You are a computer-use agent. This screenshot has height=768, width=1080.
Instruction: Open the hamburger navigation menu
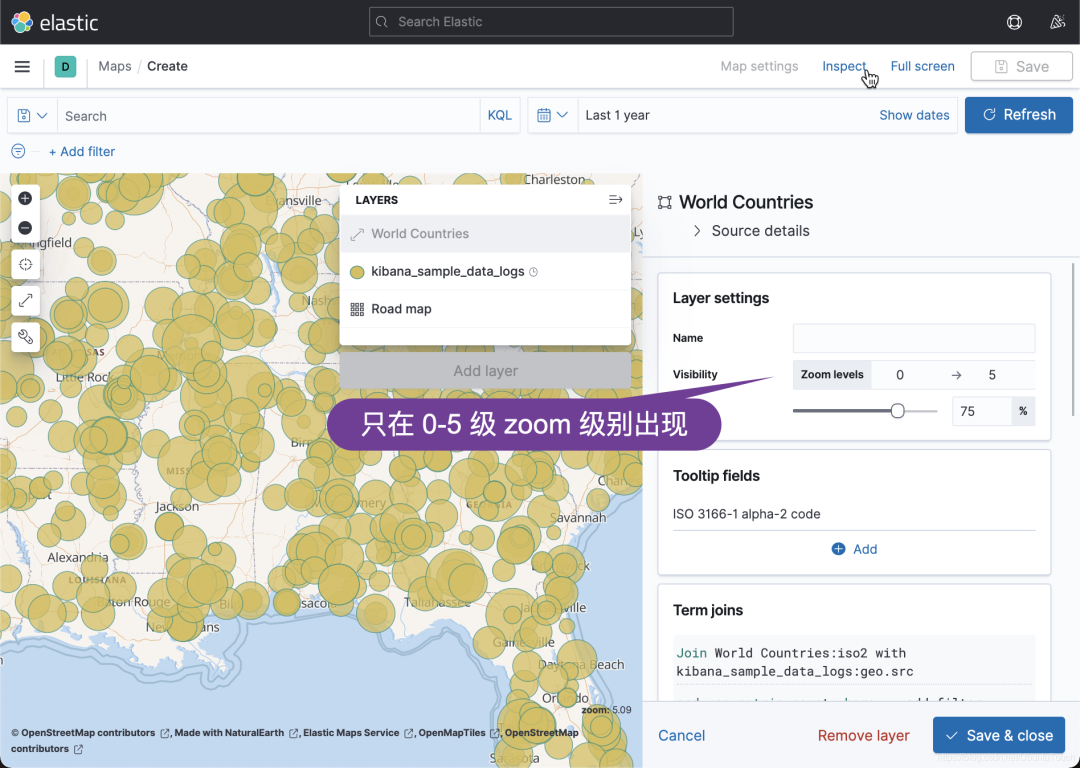click(x=22, y=66)
